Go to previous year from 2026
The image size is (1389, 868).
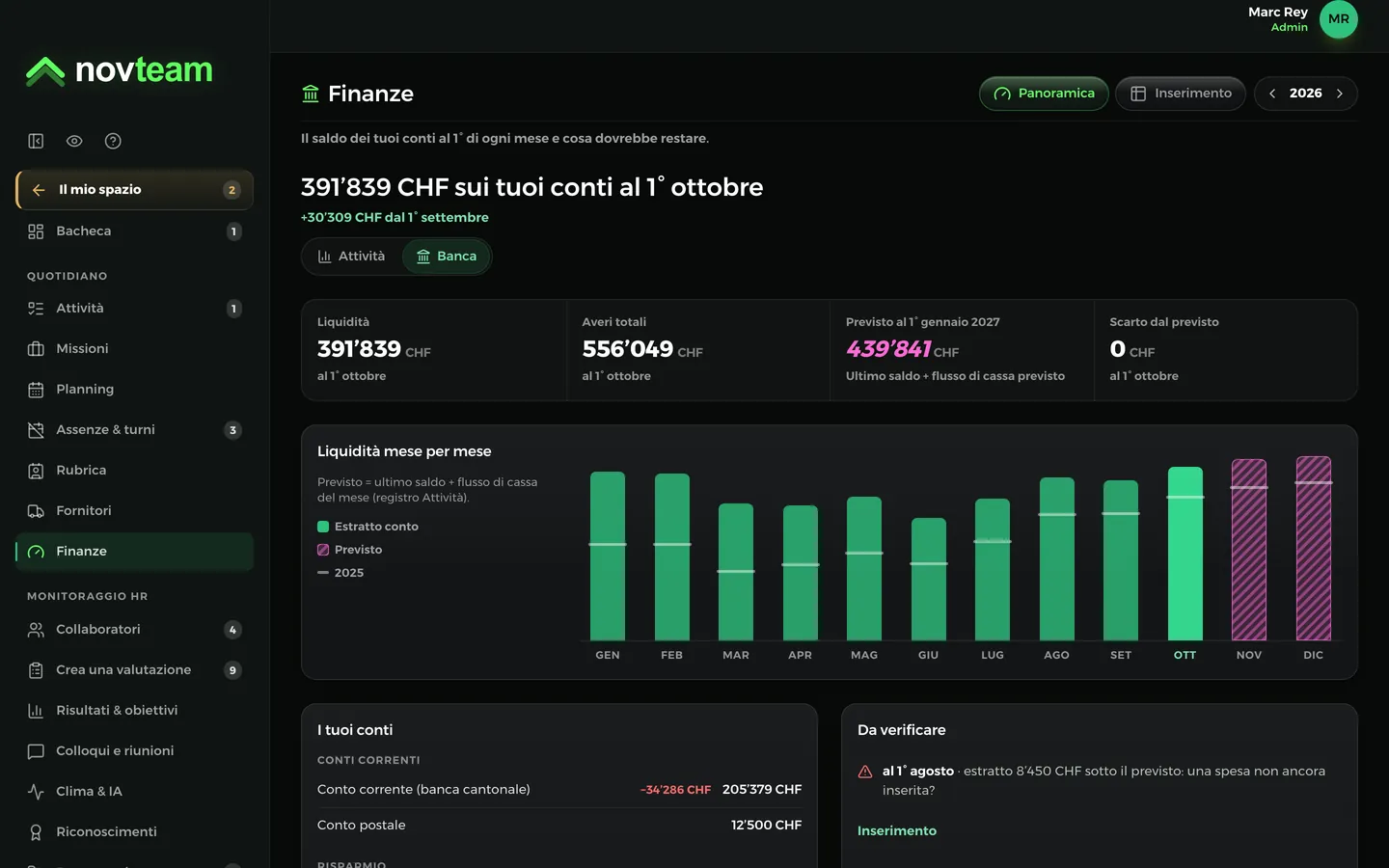pos(1272,94)
